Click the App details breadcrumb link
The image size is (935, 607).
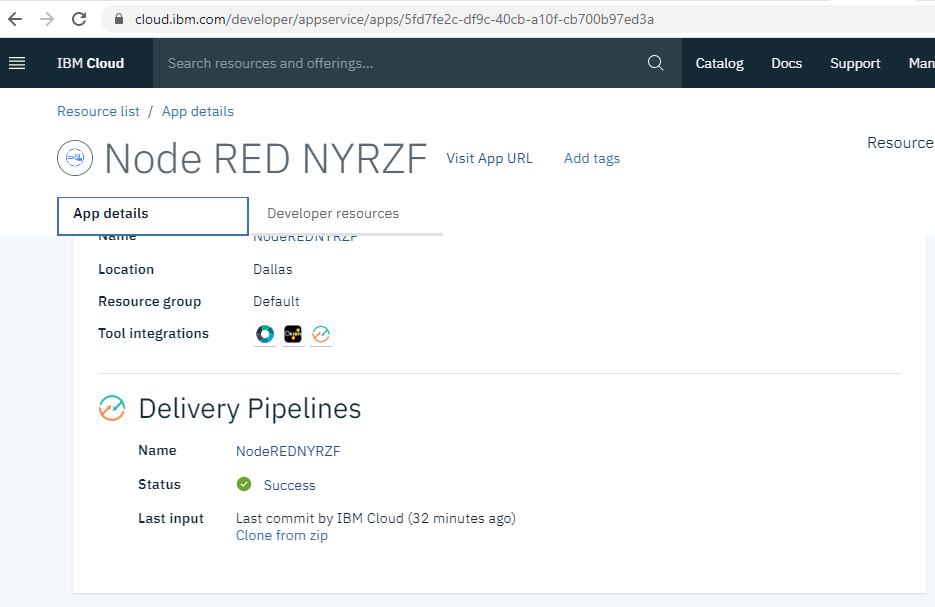198,112
